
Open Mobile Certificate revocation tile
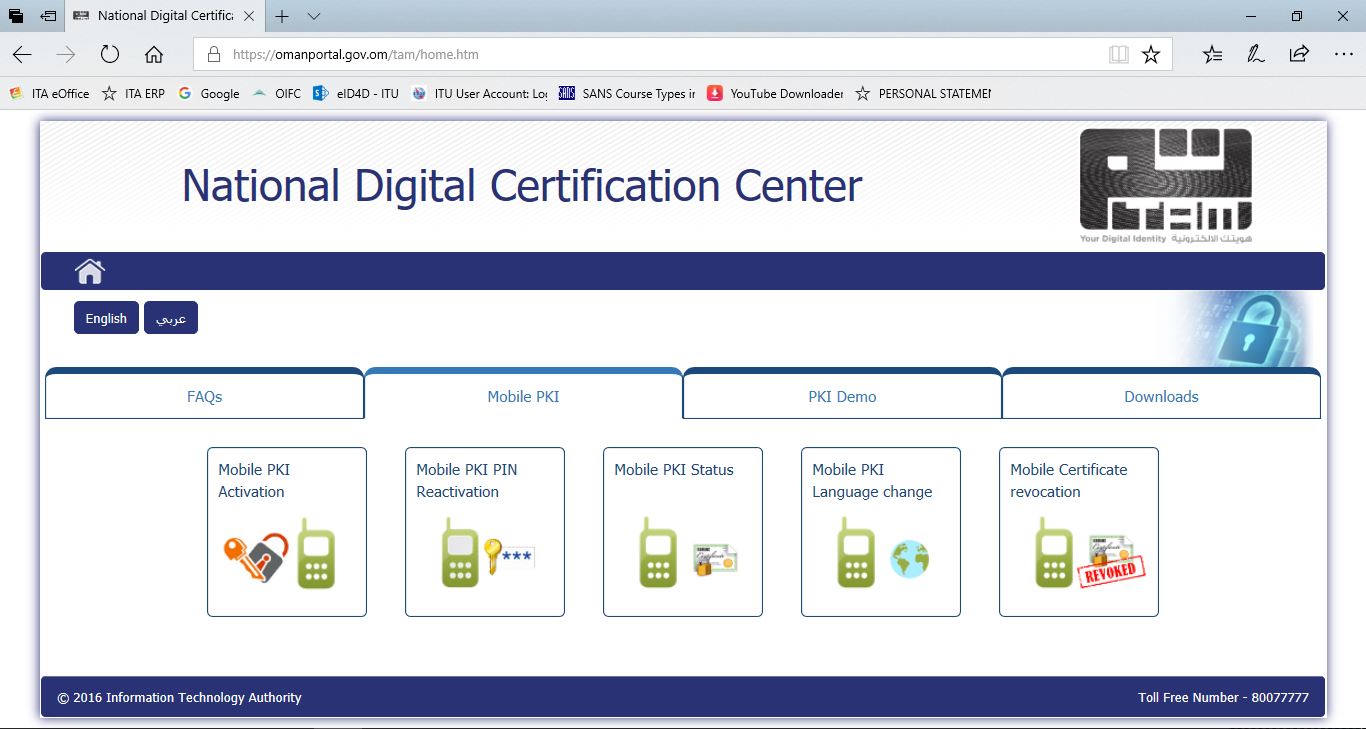(x=1078, y=532)
